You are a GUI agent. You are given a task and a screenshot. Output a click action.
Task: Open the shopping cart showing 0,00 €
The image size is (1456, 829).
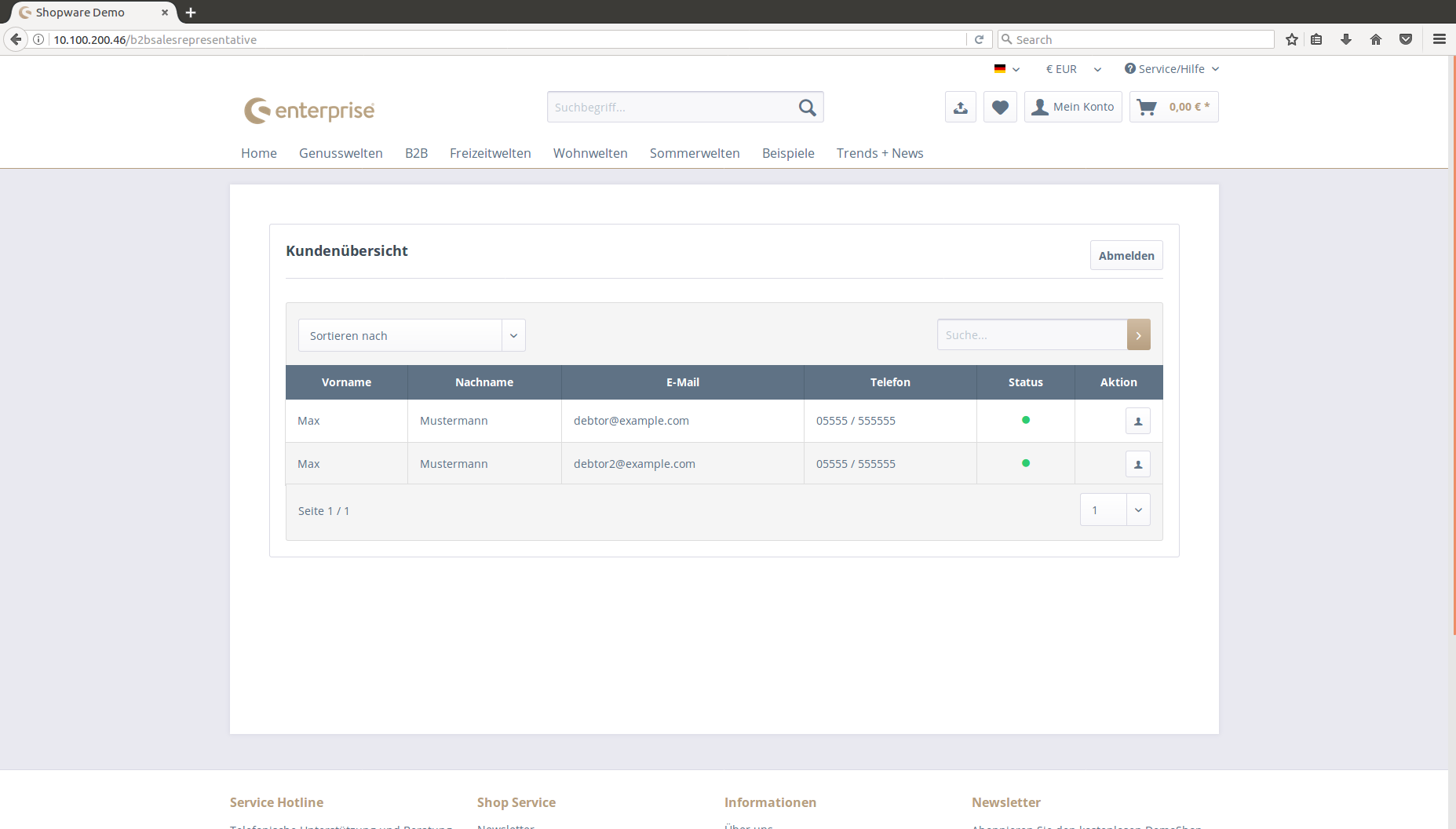[1173, 108]
